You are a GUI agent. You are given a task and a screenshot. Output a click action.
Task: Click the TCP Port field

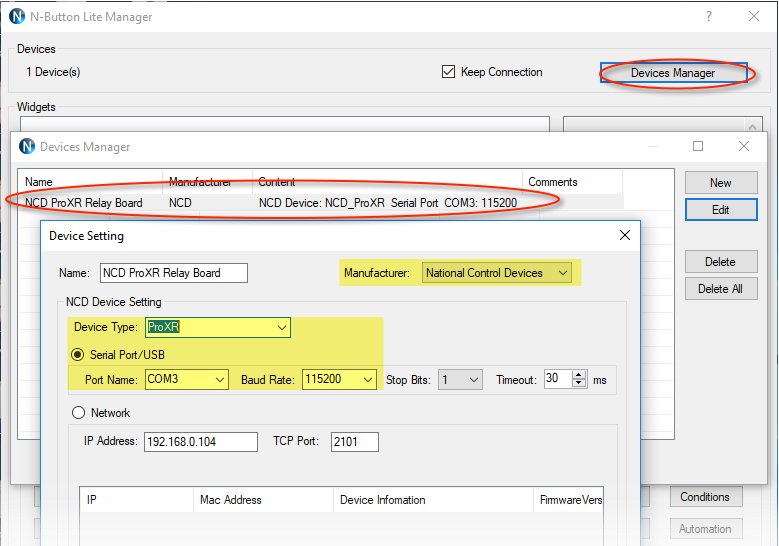point(355,442)
